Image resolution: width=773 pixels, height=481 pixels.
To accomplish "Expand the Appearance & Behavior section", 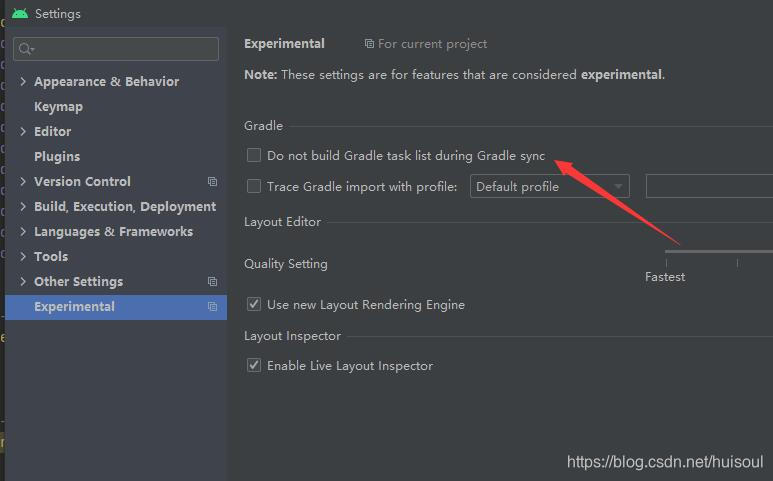I will coord(23,82).
